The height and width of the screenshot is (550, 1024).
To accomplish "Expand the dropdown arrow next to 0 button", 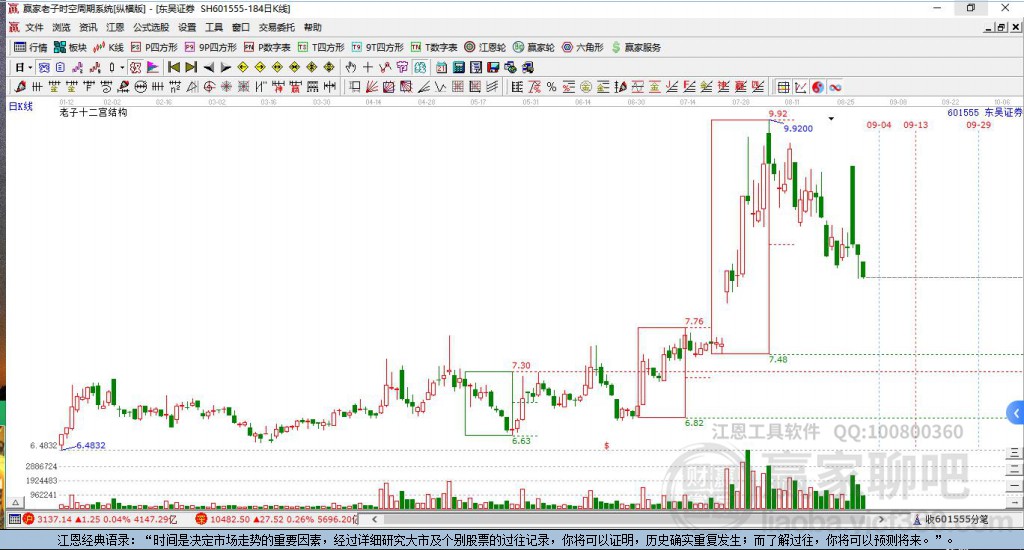I will [122, 67].
